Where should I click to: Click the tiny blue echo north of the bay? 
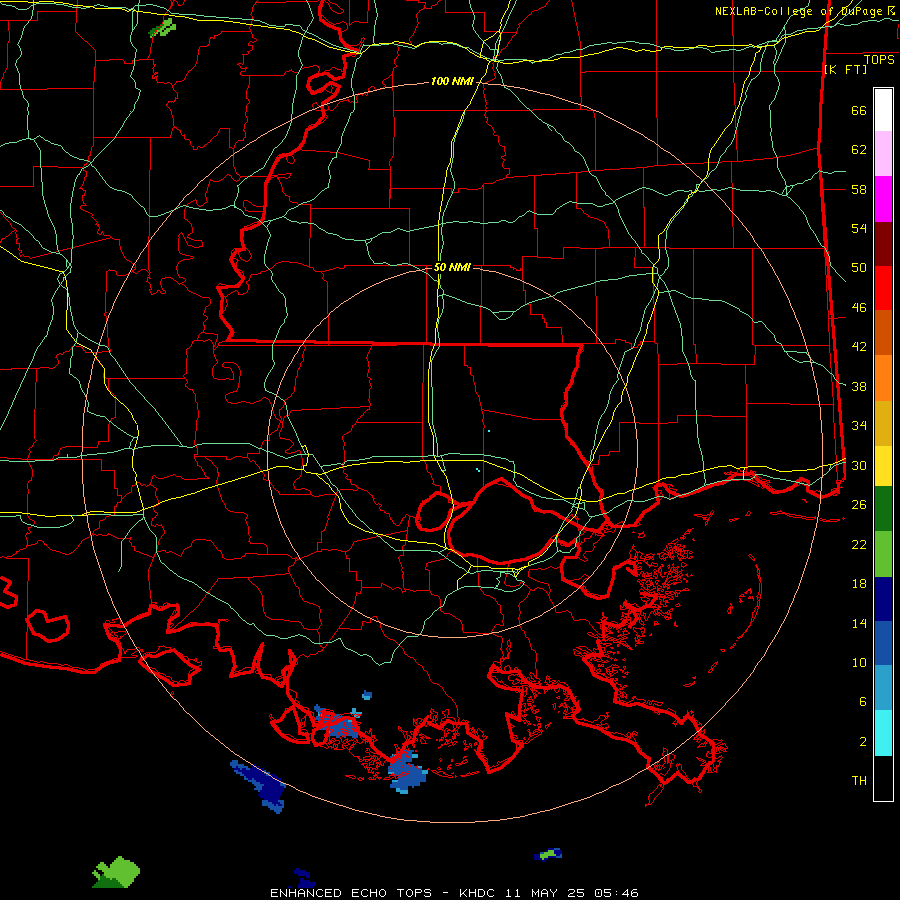(x=367, y=695)
